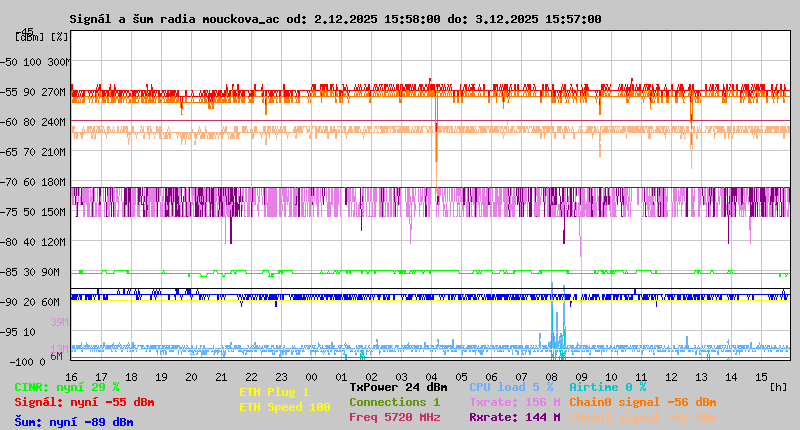This screenshot has width=800, height=430.
Task: Click the '08' hour tick on x-axis
Action: pos(552,377)
